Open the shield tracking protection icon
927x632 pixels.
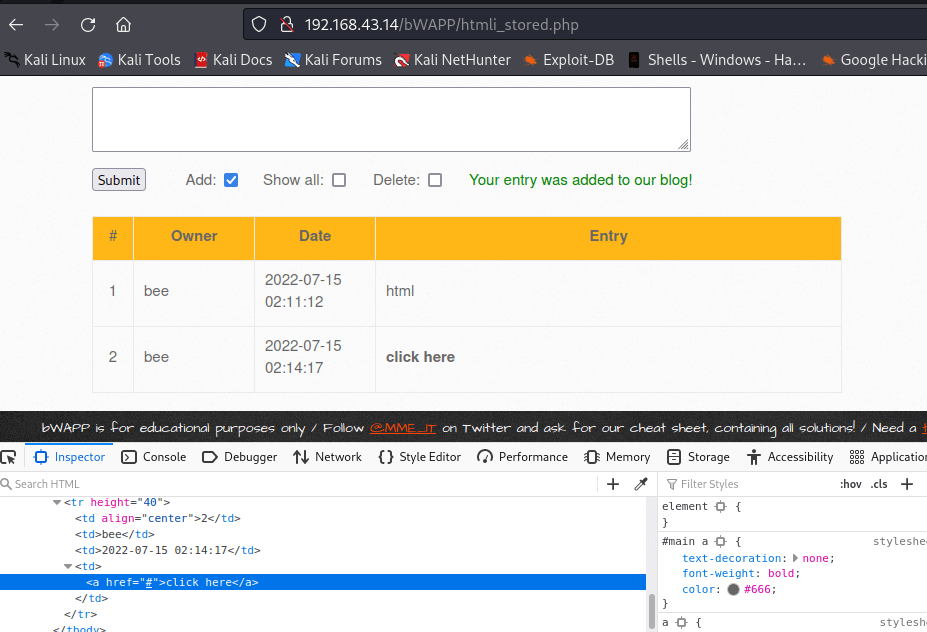point(257,23)
